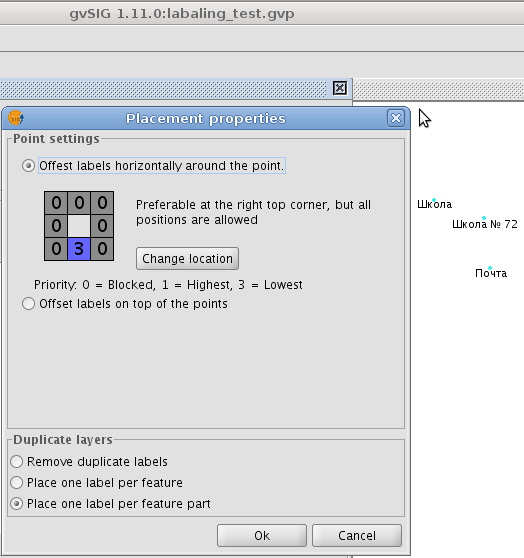
Task: Close the docked panel with boxed X icon
Action: pos(340,88)
